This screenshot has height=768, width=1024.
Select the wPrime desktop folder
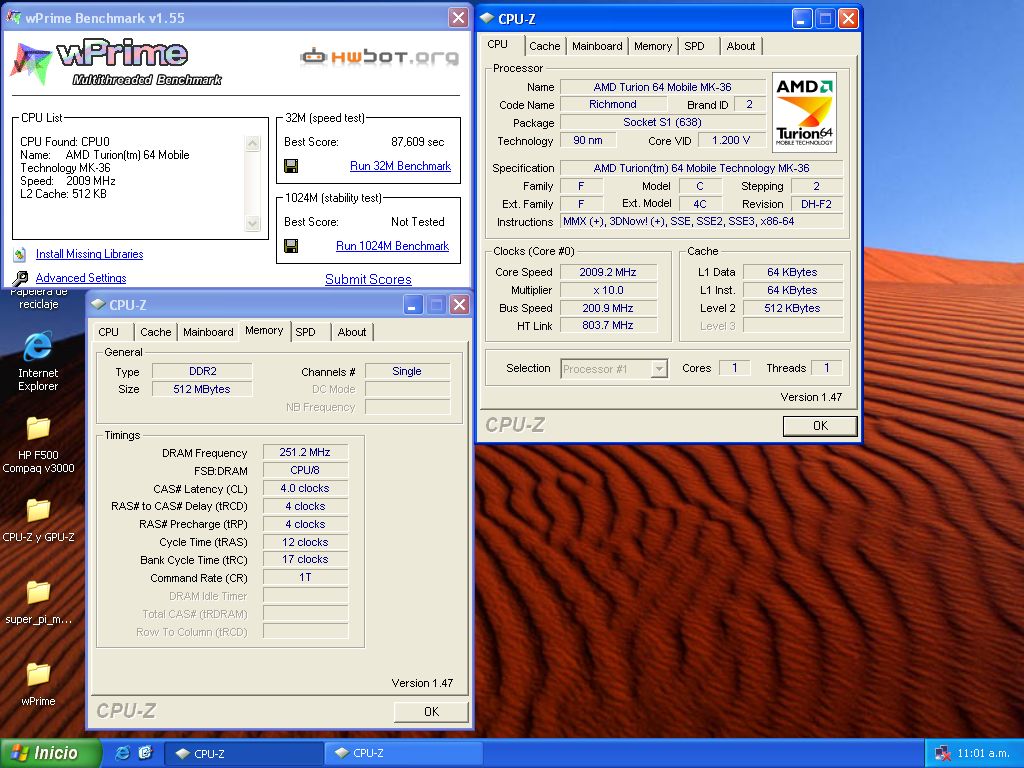[38, 675]
